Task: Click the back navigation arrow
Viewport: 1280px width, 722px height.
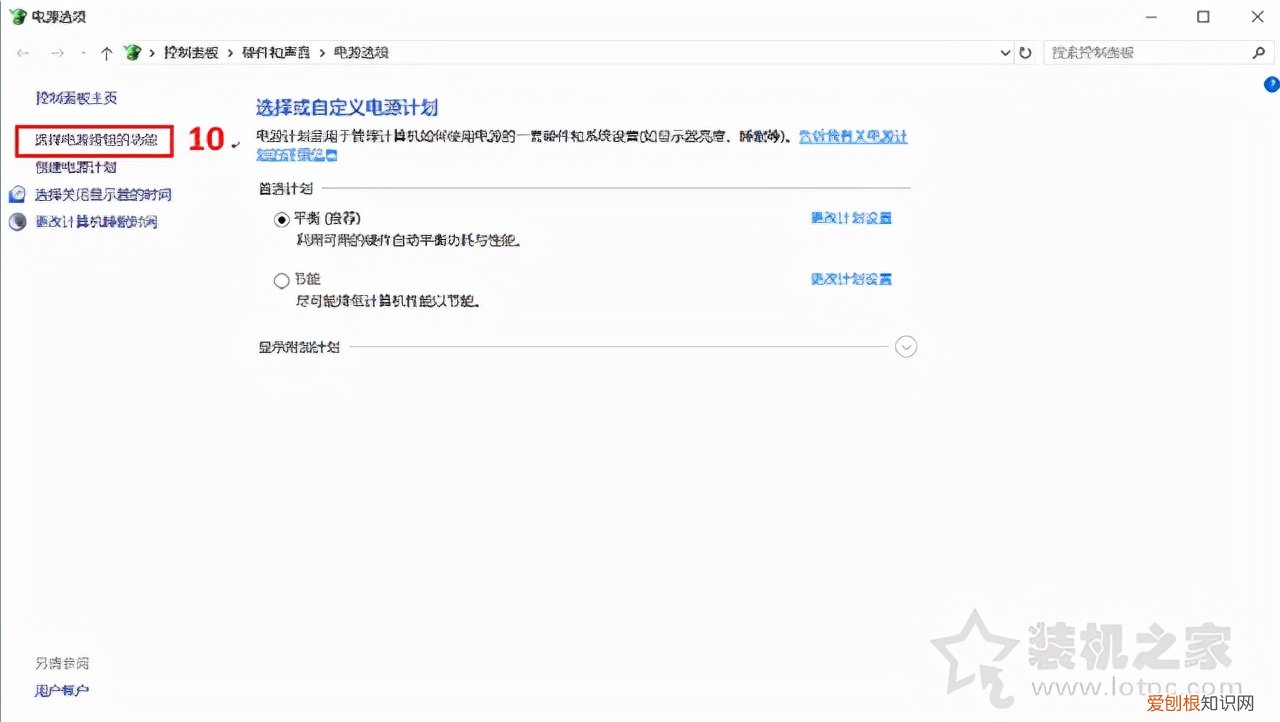Action: pos(22,52)
